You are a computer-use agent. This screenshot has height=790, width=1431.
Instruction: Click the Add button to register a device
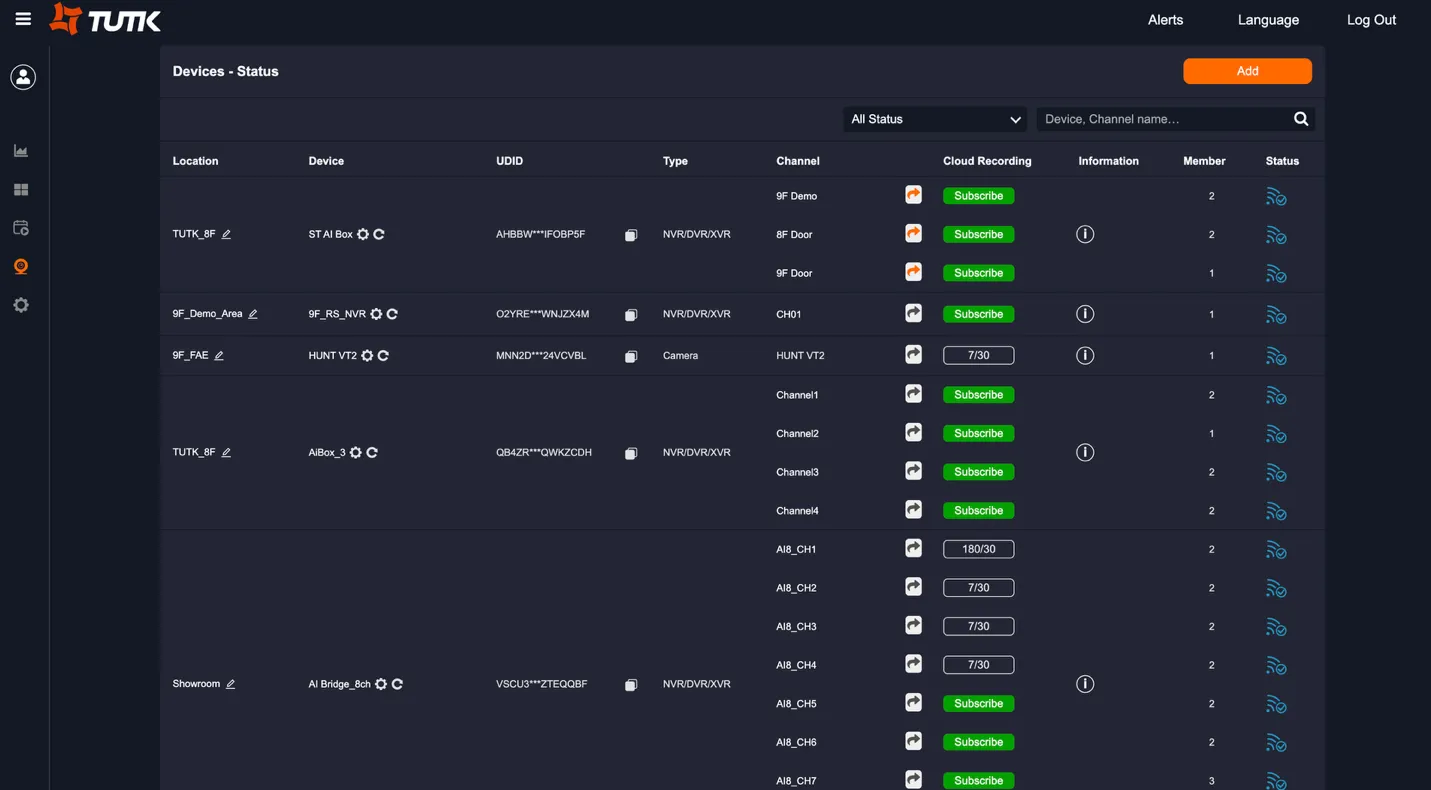1246,70
